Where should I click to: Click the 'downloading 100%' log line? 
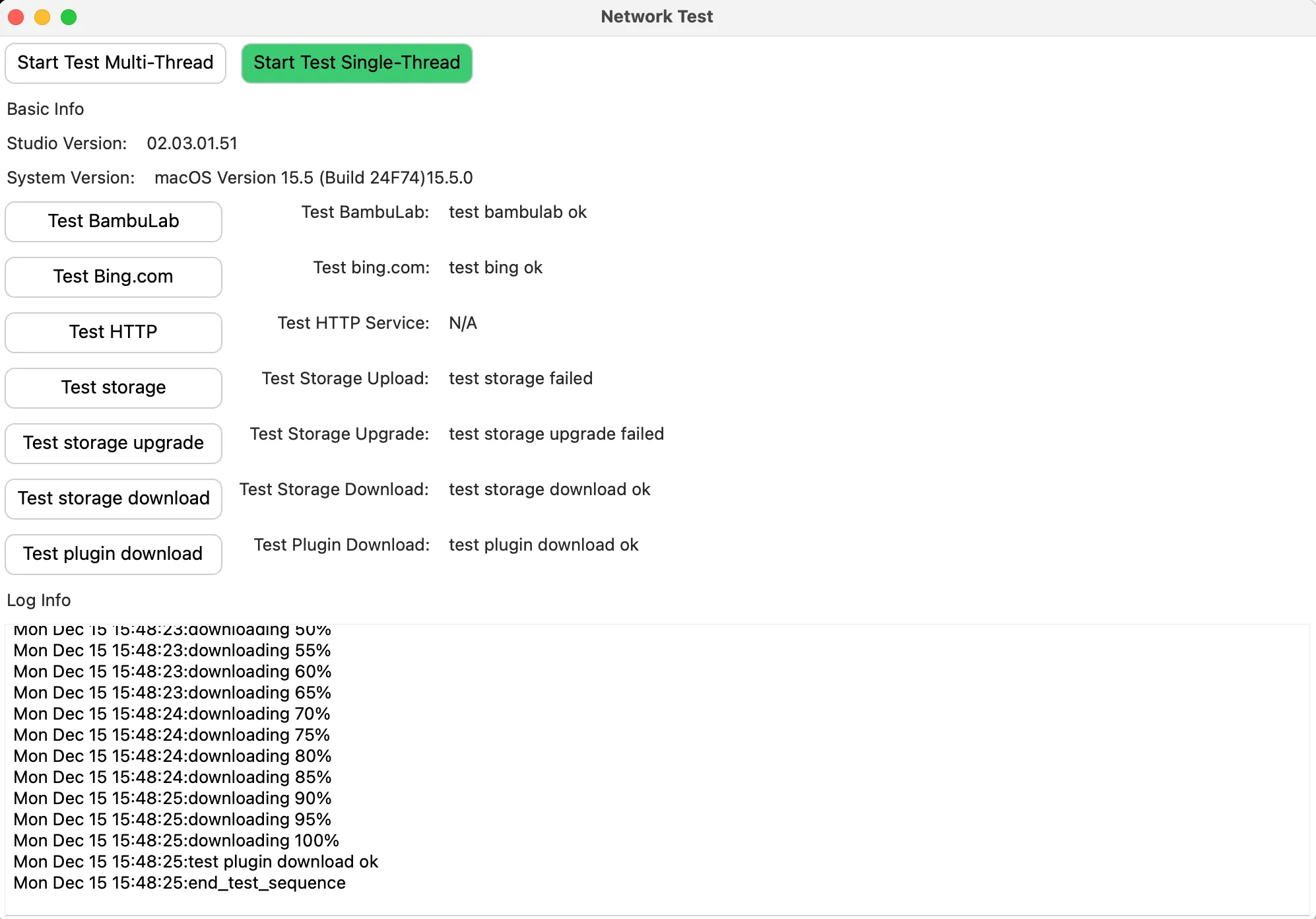pos(176,840)
